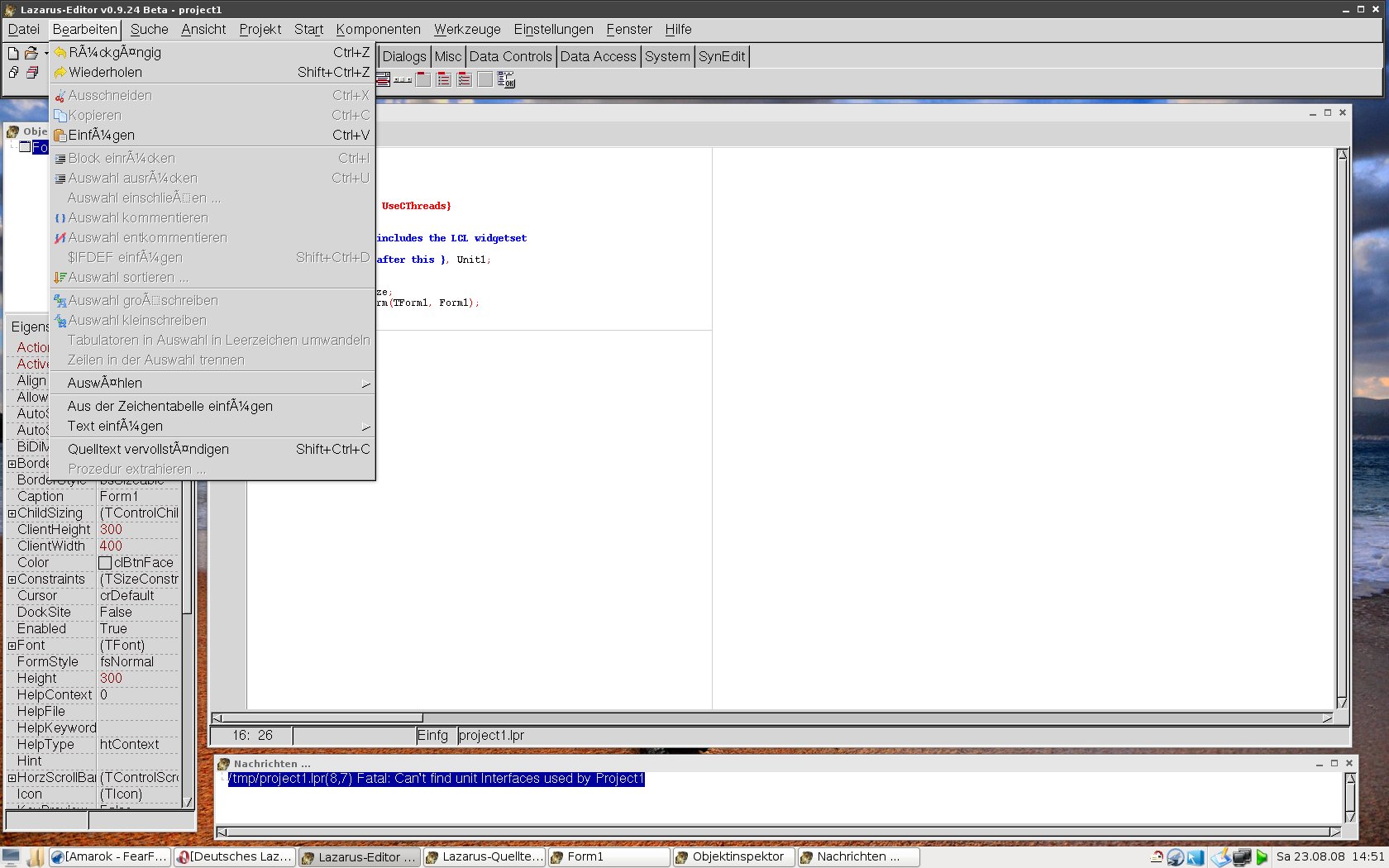Switch to the Data Controls component tab
Screen dimensions: 1389x868
tap(510, 56)
